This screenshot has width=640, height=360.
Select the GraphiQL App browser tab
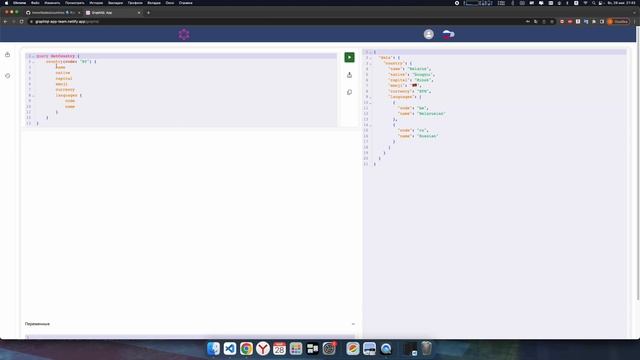coord(112,13)
